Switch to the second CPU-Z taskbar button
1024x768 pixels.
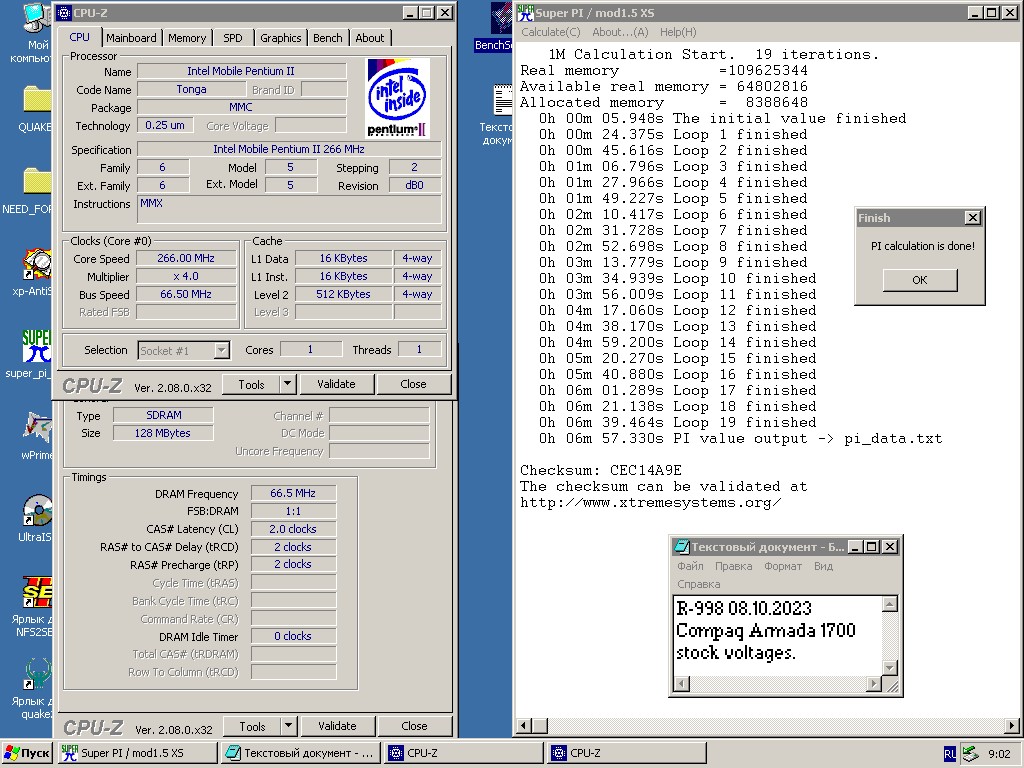pos(626,753)
